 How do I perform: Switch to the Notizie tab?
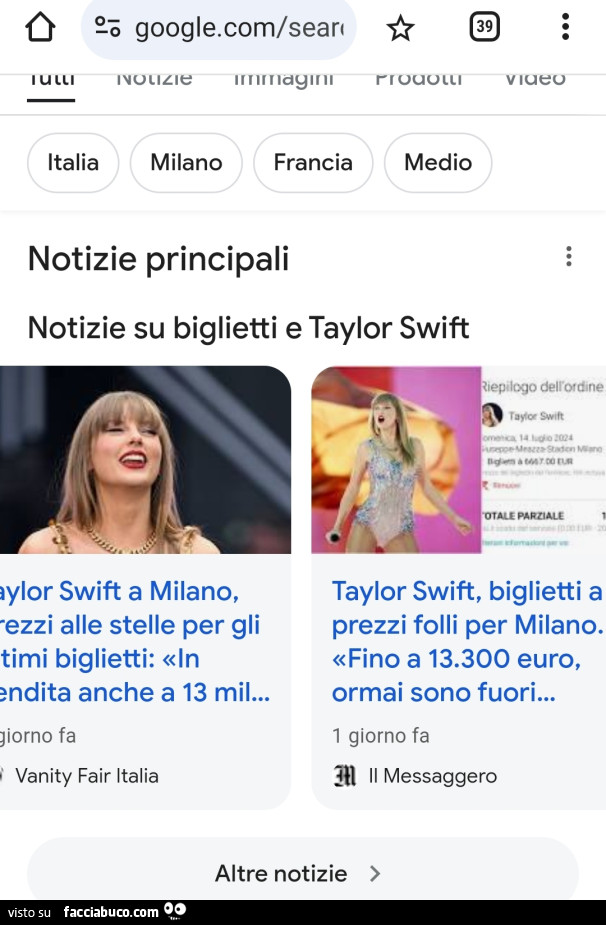pos(154,80)
